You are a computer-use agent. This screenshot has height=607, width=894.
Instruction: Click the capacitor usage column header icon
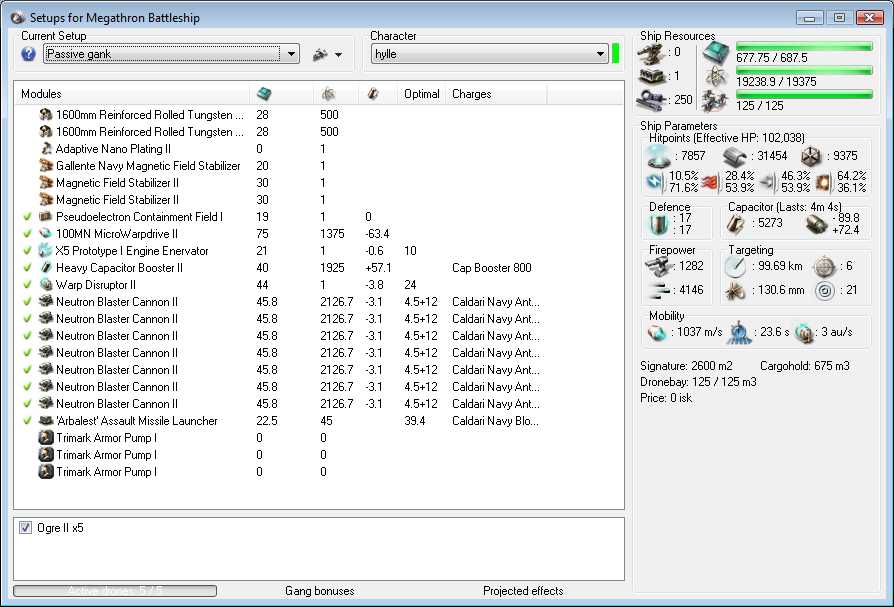[x=373, y=93]
